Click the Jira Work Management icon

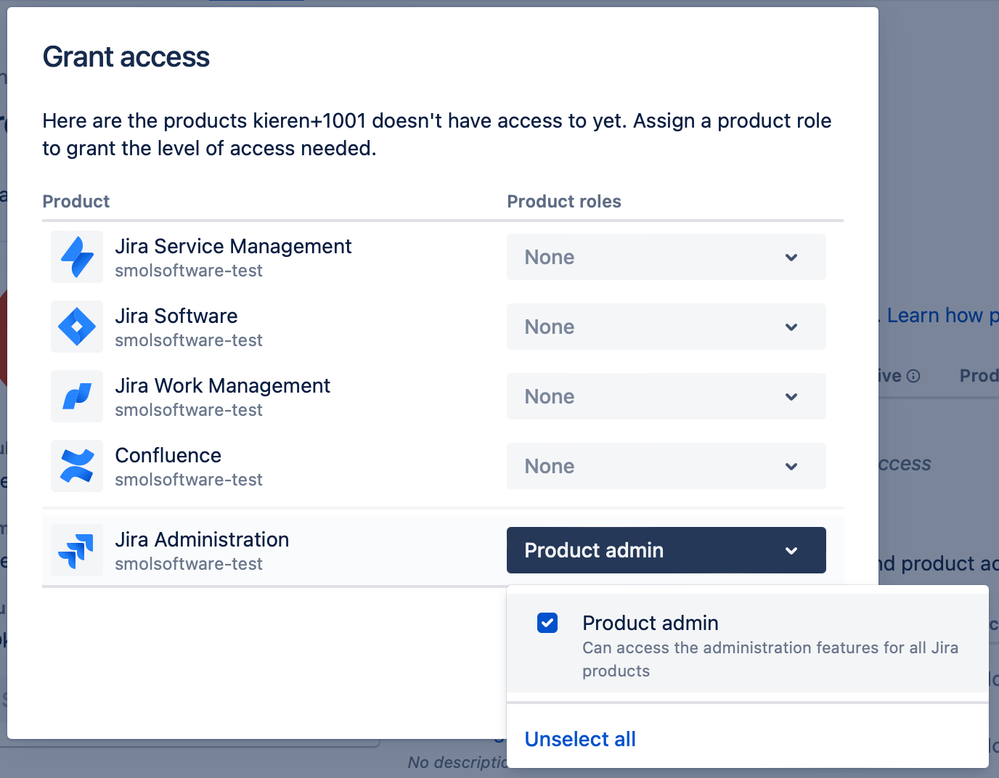pyautogui.click(x=76, y=396)
